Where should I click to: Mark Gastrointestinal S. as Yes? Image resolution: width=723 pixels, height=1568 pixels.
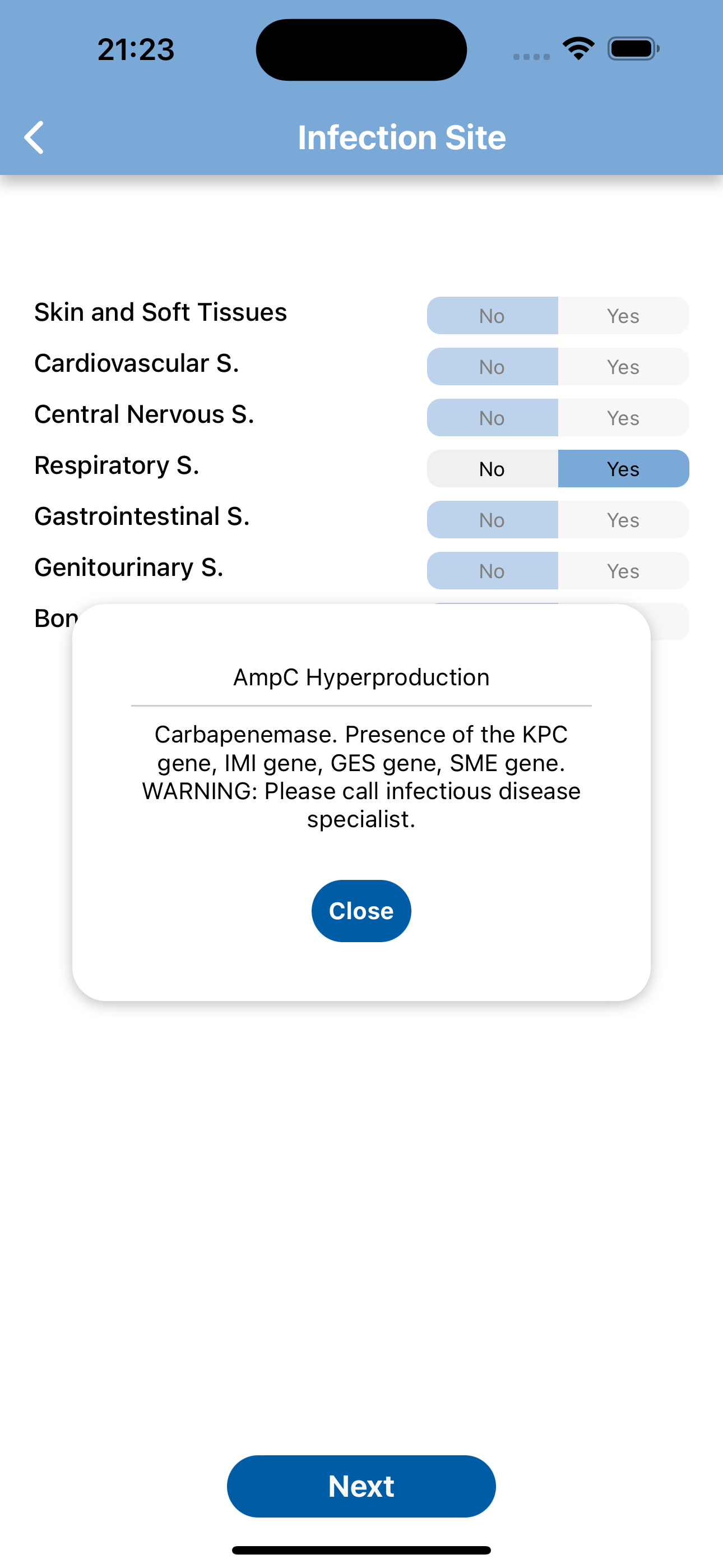click(x=623, y=520)
